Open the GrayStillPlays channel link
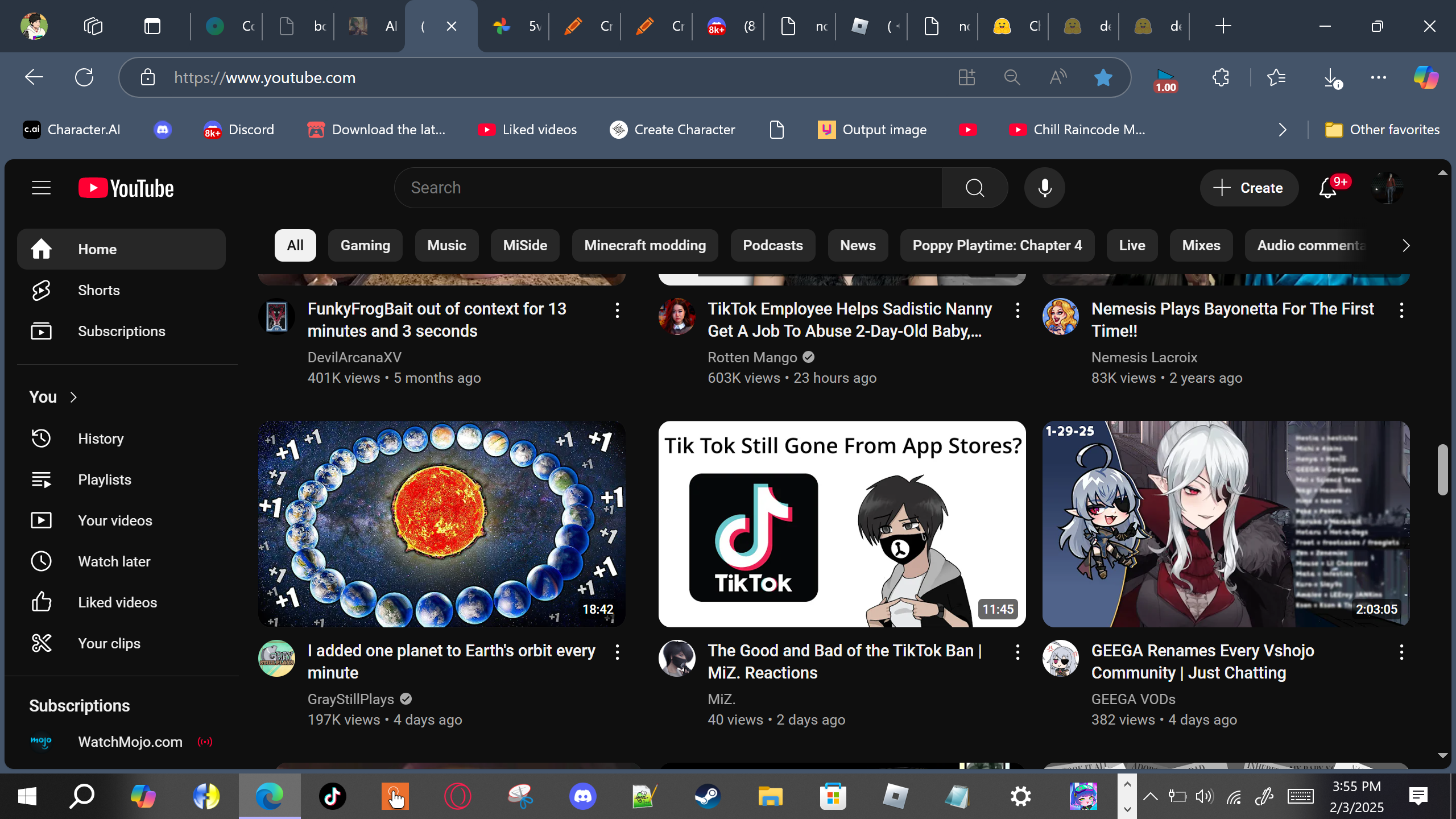Viewport: 1456px width, 819px height. 350,699
